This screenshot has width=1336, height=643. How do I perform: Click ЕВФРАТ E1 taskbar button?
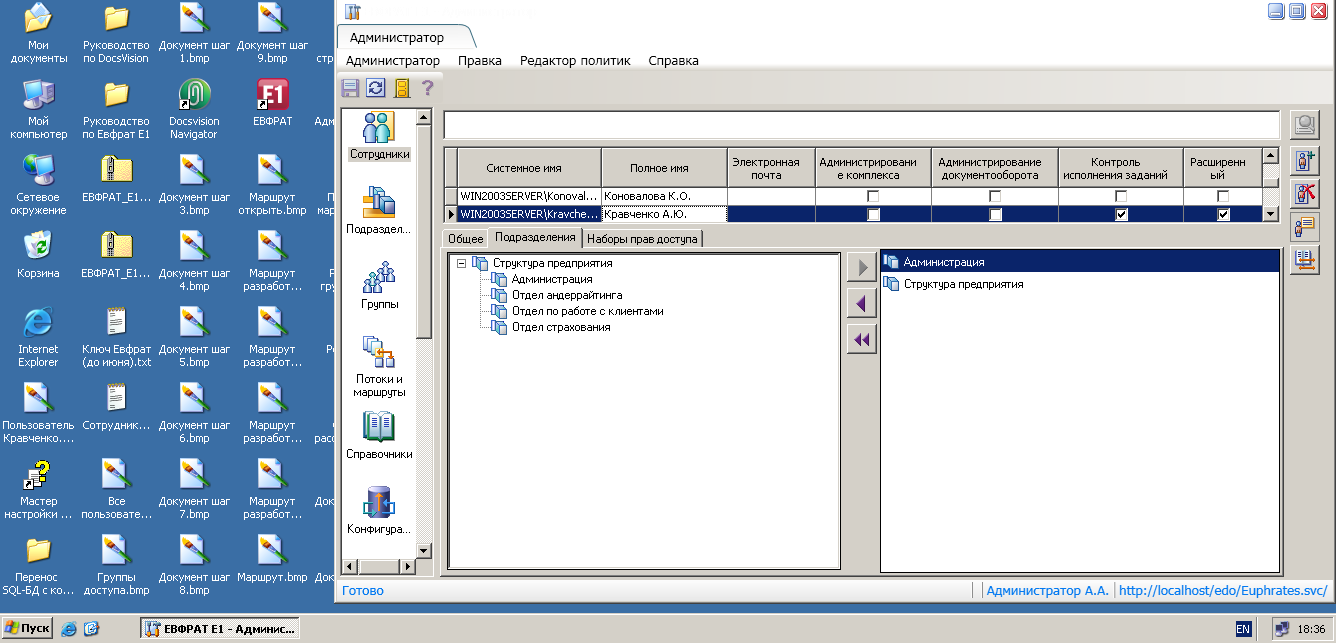coord(219,629)
